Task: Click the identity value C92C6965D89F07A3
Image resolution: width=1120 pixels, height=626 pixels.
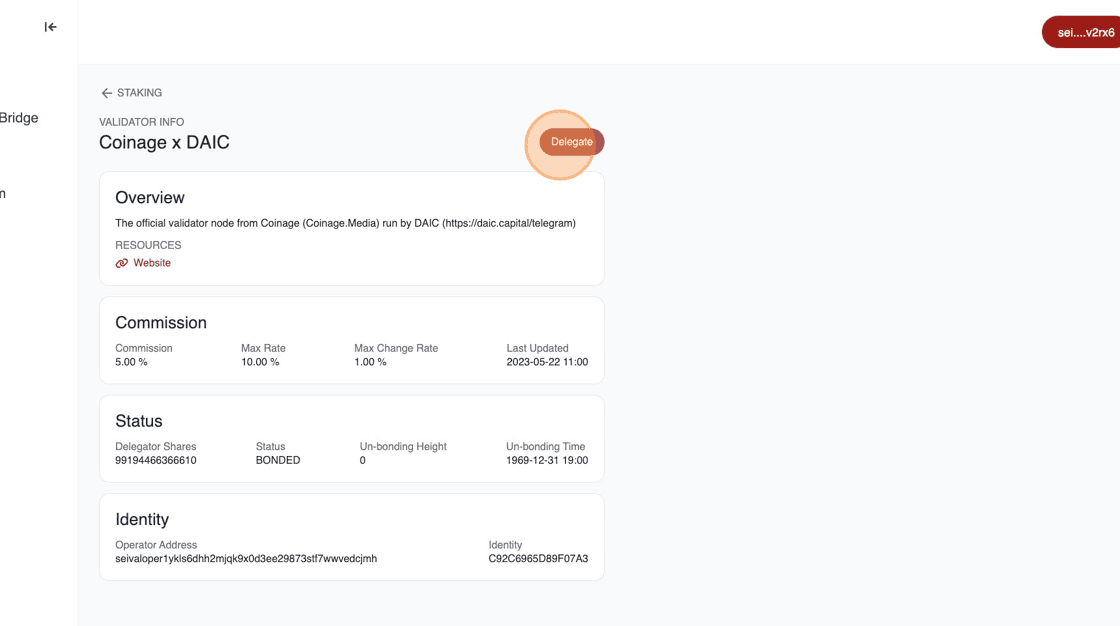Action: point(538,559)
